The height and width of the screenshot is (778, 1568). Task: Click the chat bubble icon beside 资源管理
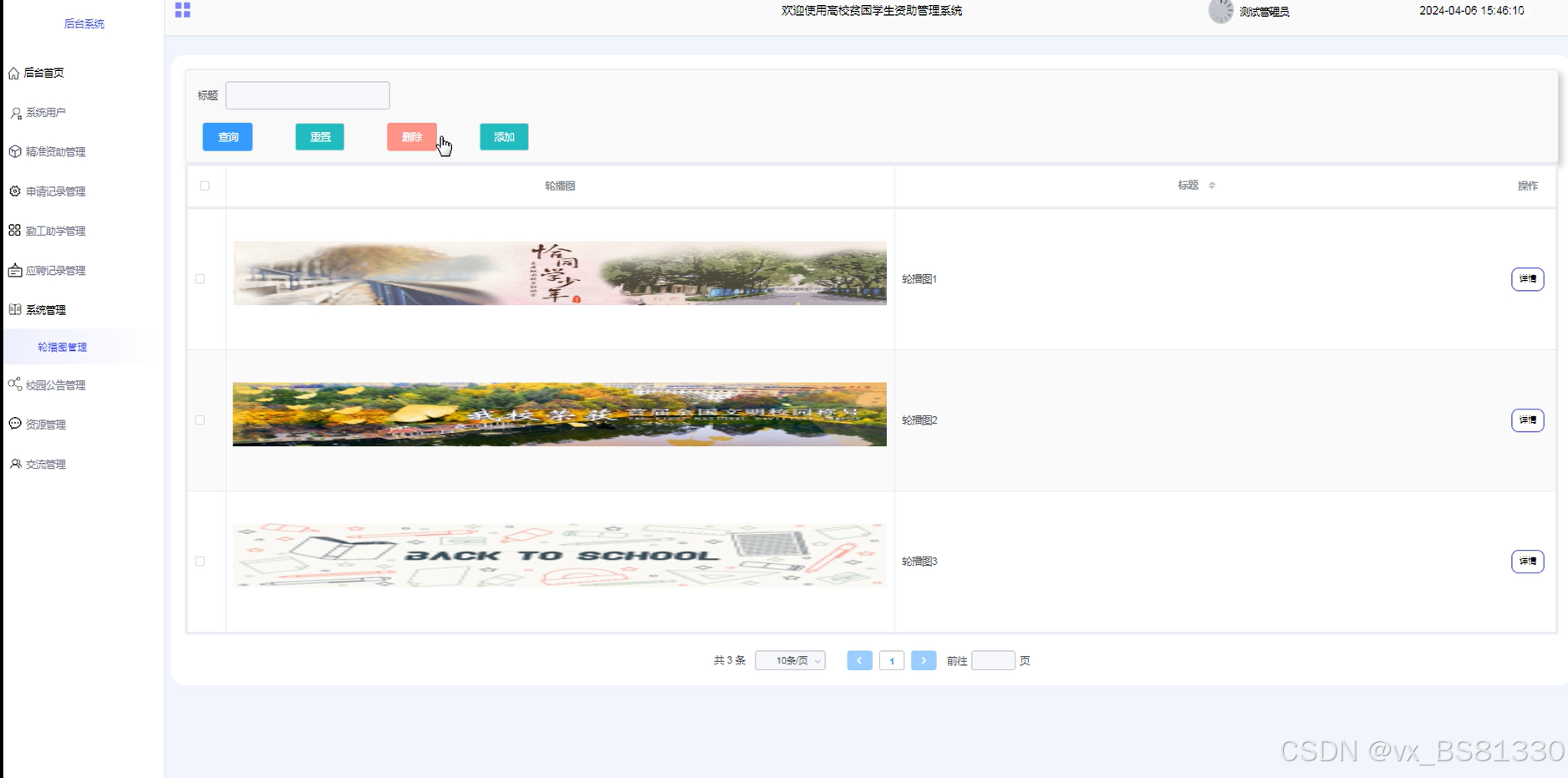[x=15, y=424]
